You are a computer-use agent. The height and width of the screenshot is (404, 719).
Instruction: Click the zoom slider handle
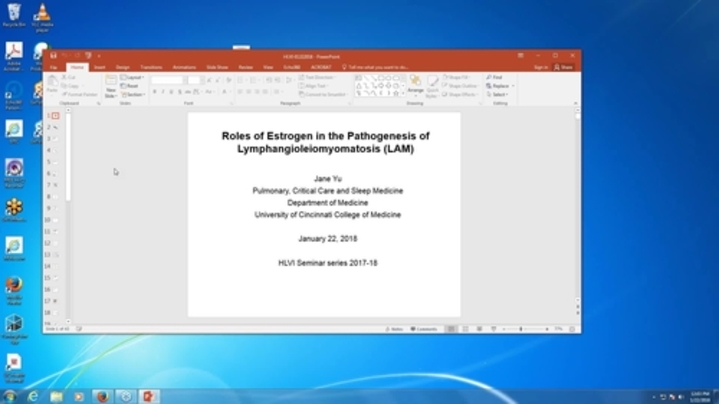click(x=521, y=329)
